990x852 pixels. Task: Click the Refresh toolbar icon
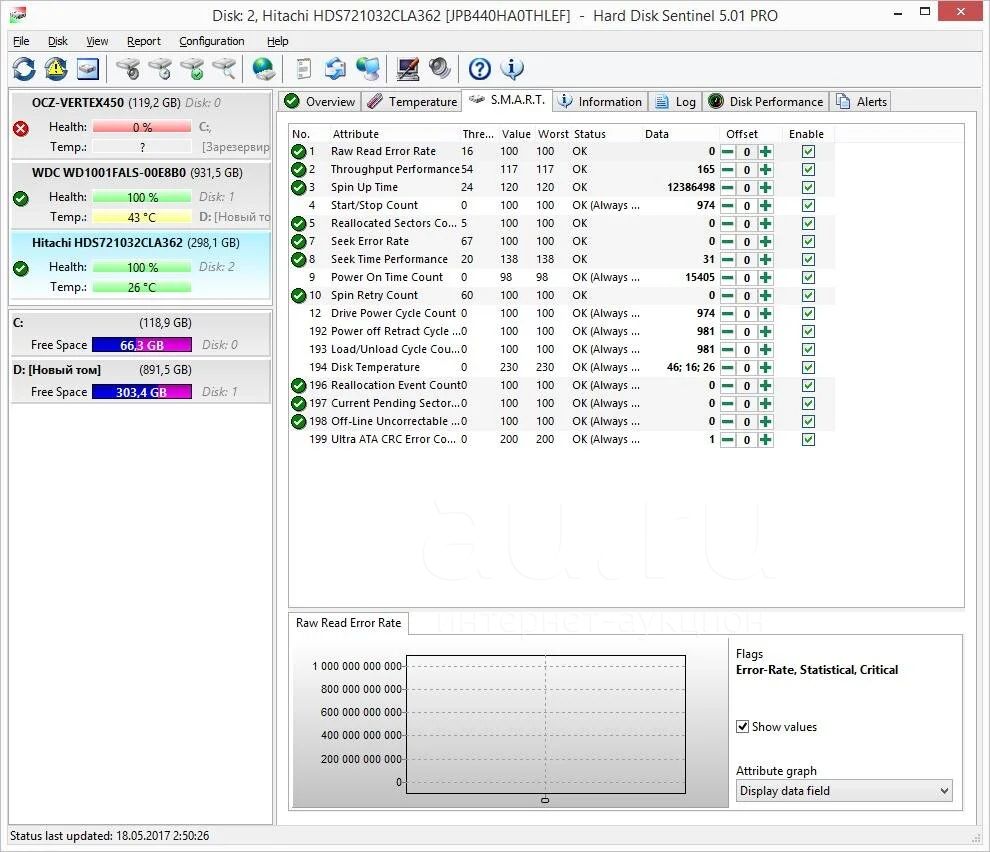point(24,68)
